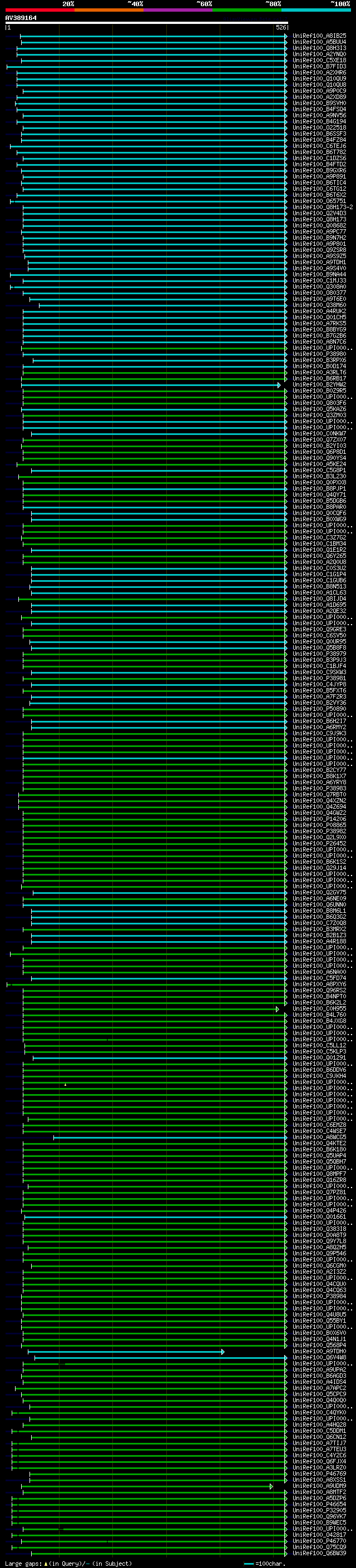Image resolution: width=356 pixels, height=1568 pixels.
Task: Click the query name AV389164
Action: [x=21, y=18]
